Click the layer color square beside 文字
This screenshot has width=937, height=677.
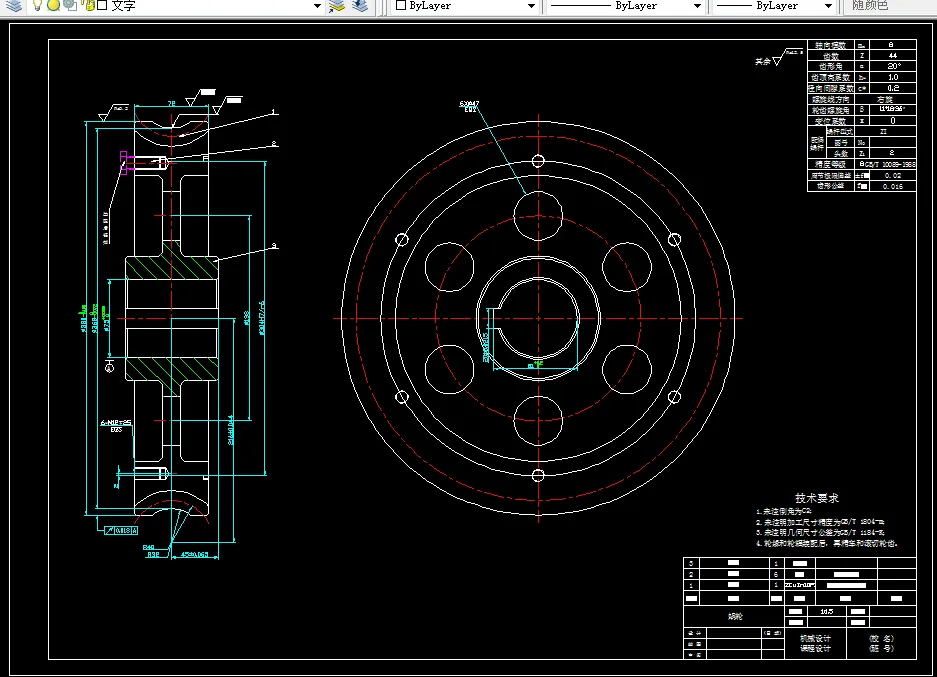100,5
